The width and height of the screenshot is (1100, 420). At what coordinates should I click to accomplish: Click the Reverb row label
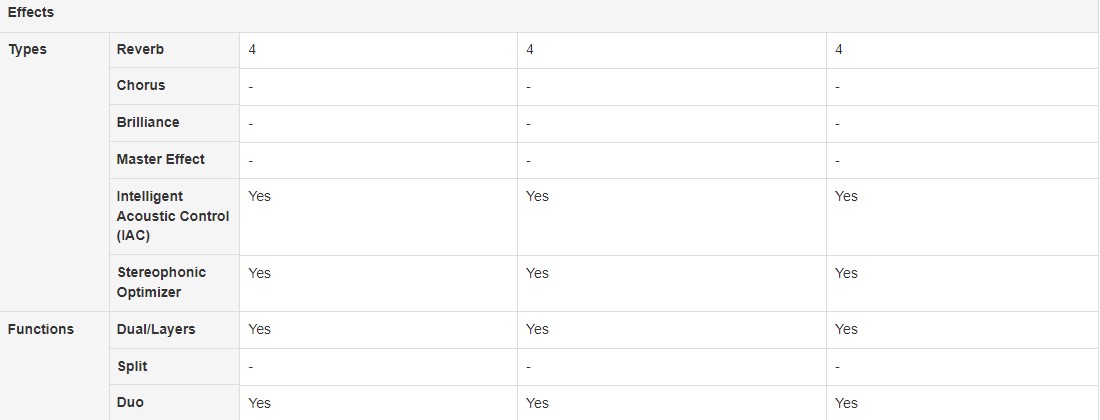[x=140, y=50]
